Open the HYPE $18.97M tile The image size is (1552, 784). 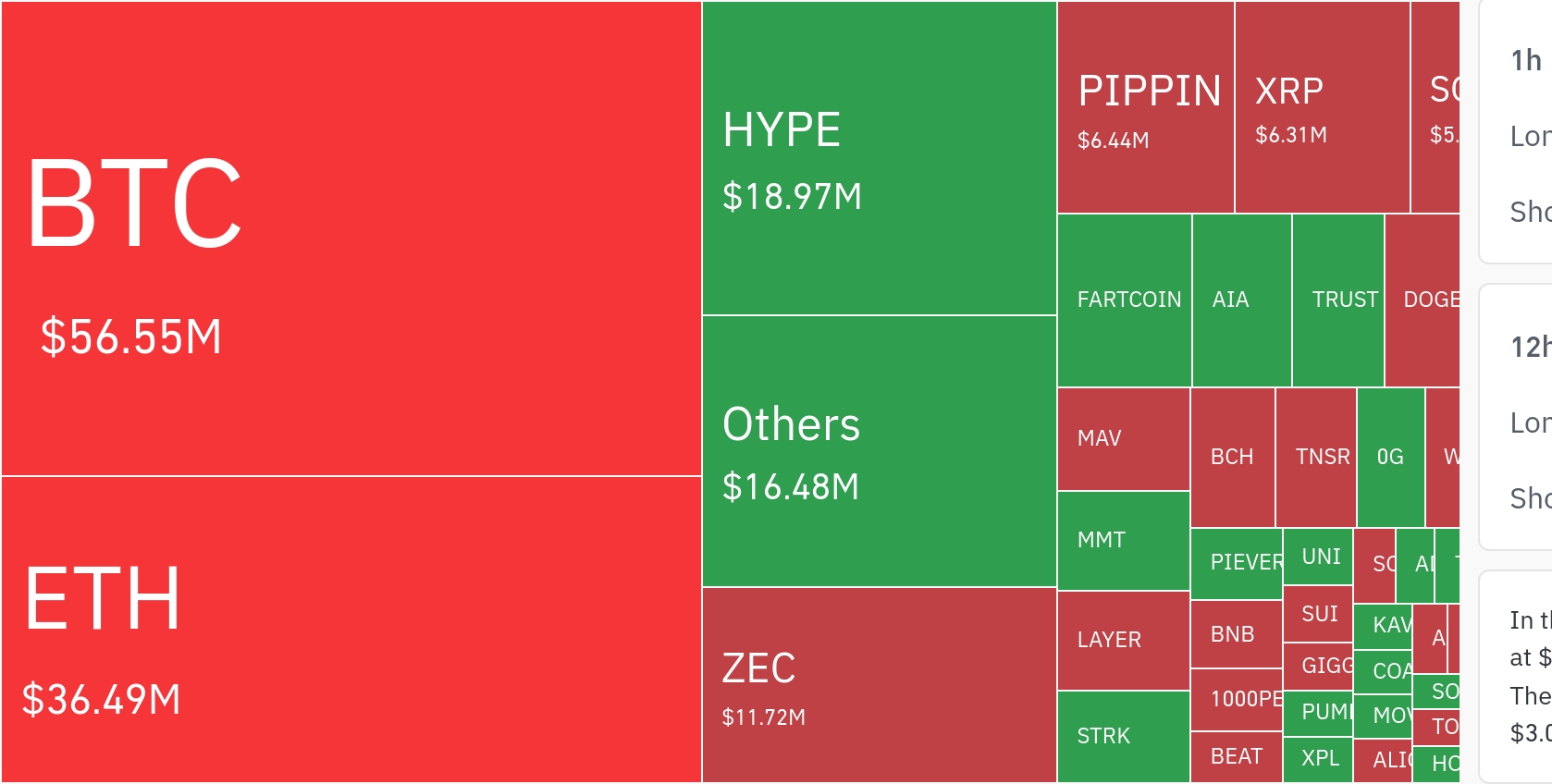(x=879, y=158)
